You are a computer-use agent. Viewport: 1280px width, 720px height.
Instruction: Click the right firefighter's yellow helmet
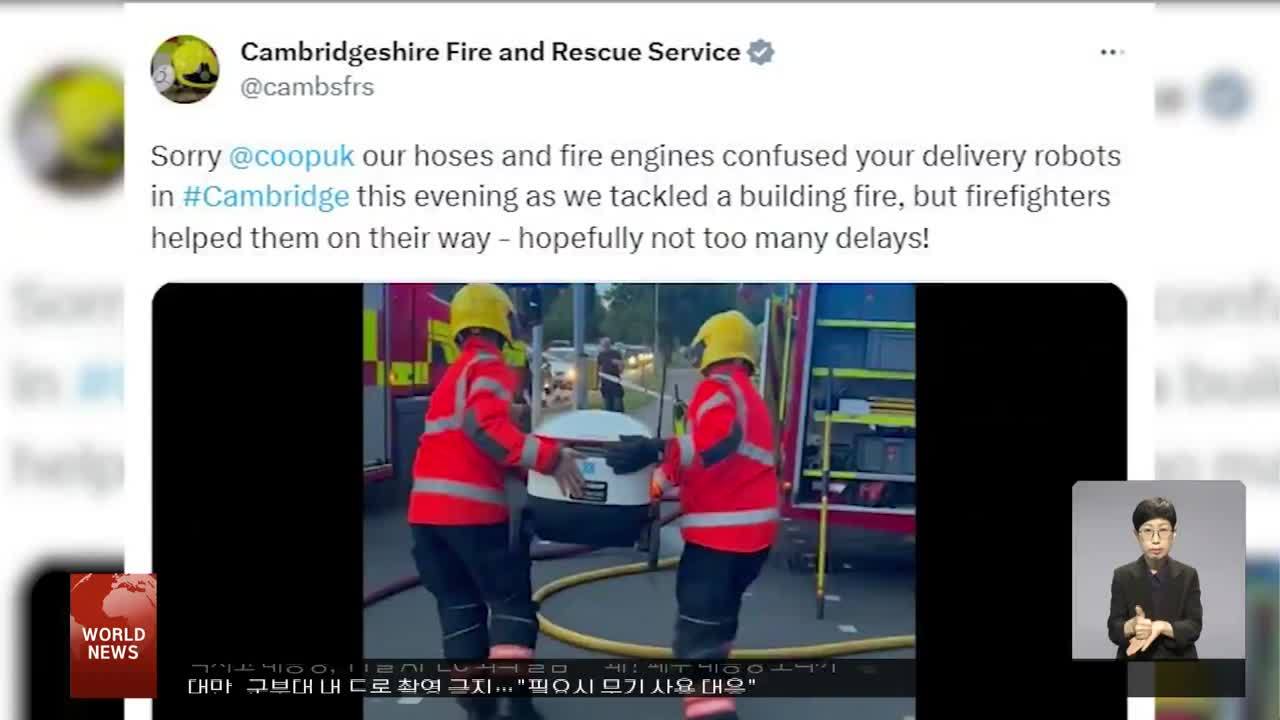[x=724, y=340]
